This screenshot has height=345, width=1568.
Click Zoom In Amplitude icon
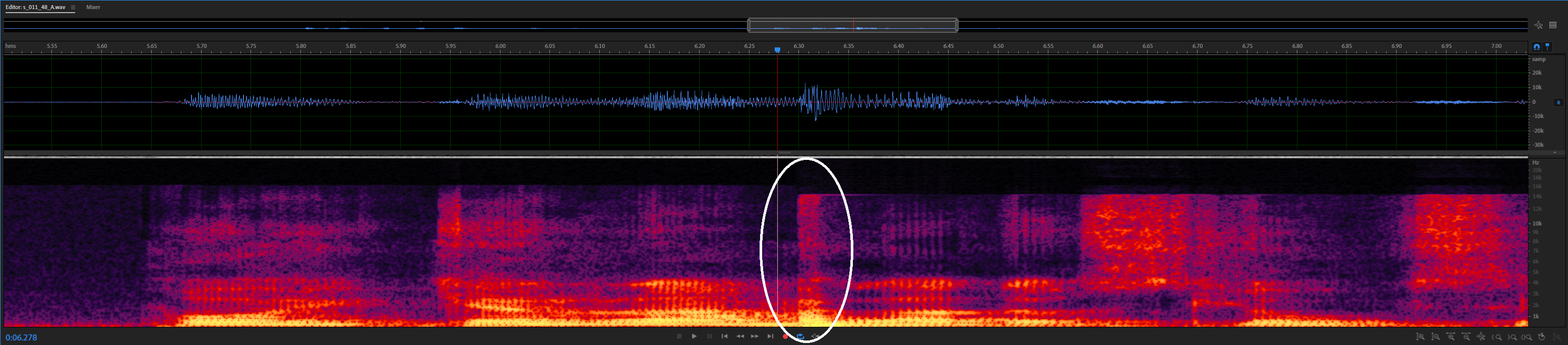pos(1420,337)
